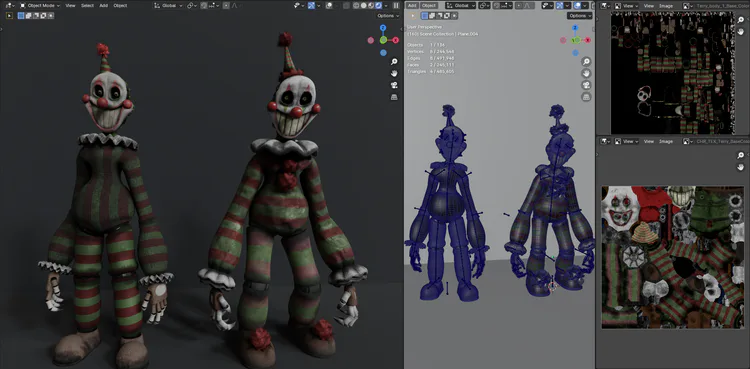Open editor type dropdown in lower image editor
This screenshot has width=750, height=369.
606,141
